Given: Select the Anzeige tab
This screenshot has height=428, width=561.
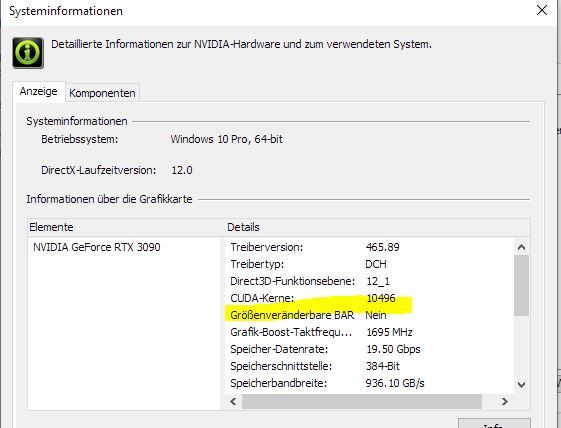Looking at the screenshot, I should [39, 92].
